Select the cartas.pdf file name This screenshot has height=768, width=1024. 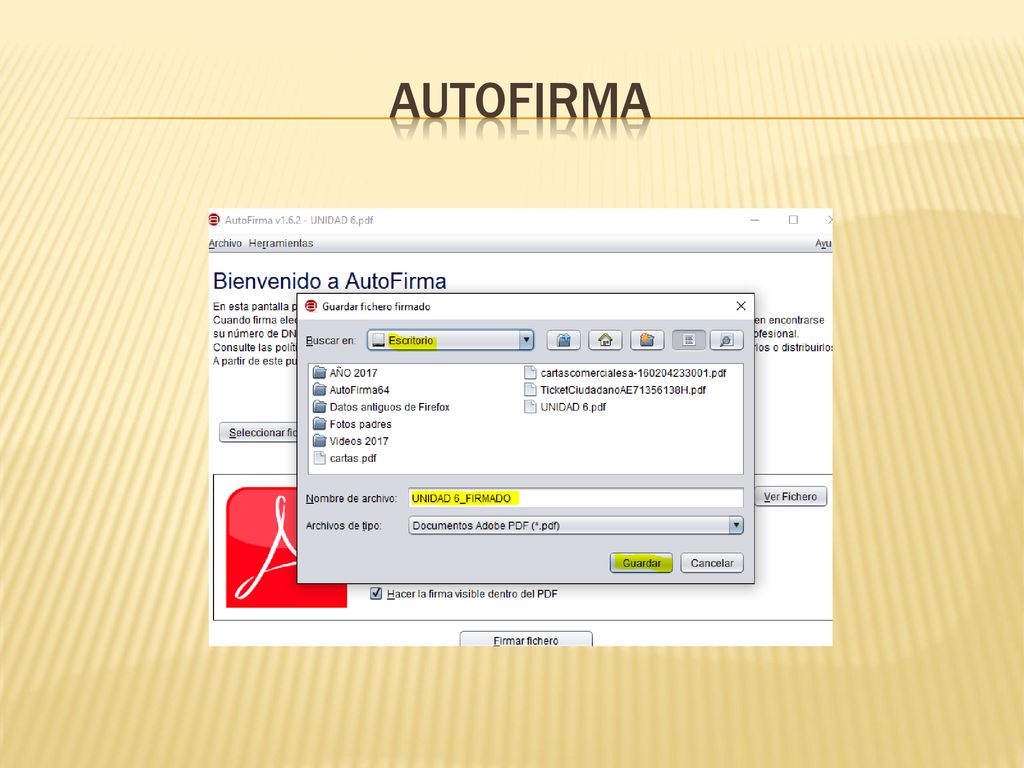tap(353, 458)
